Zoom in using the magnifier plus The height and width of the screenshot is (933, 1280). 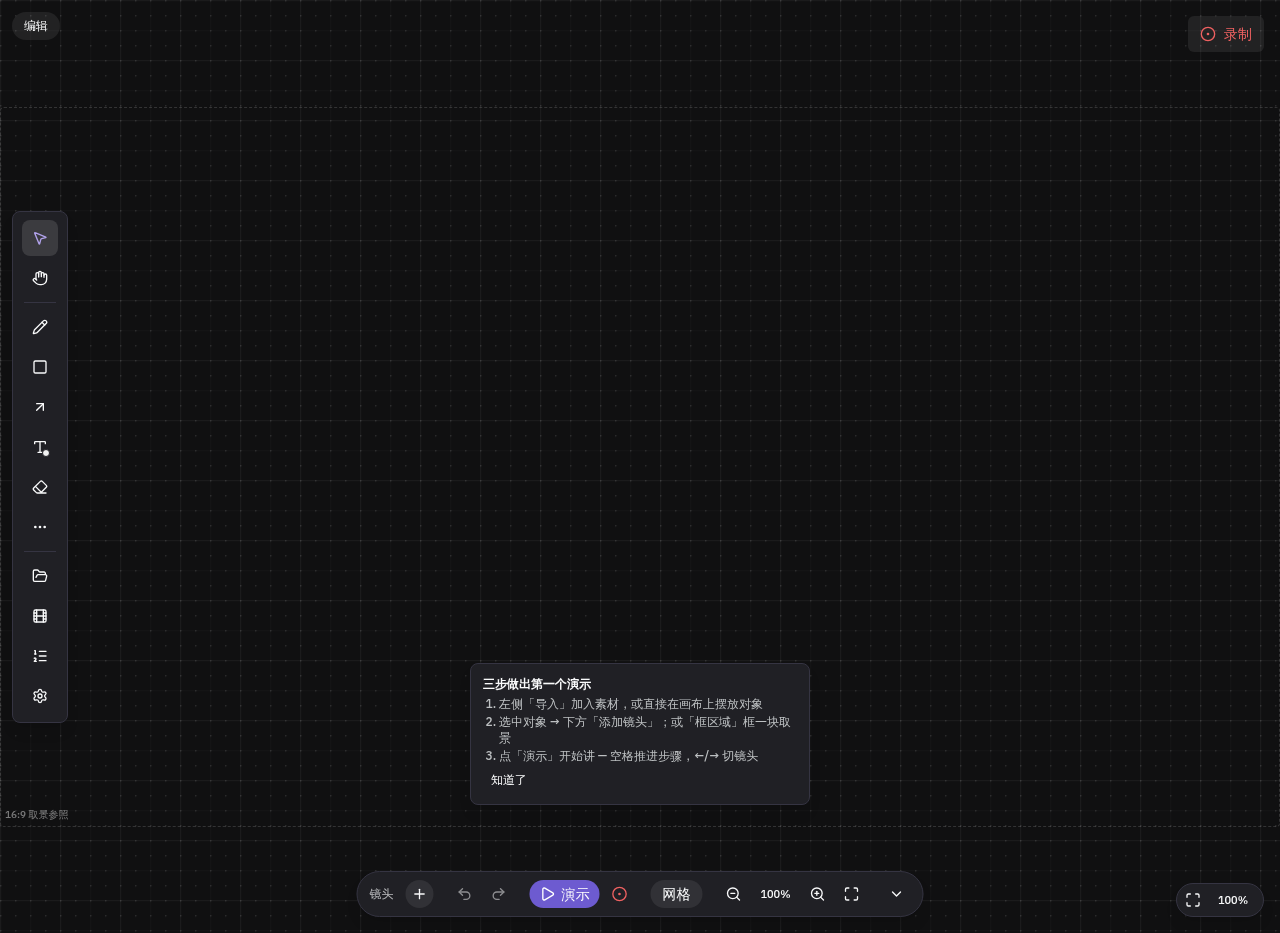coord(817,894)
